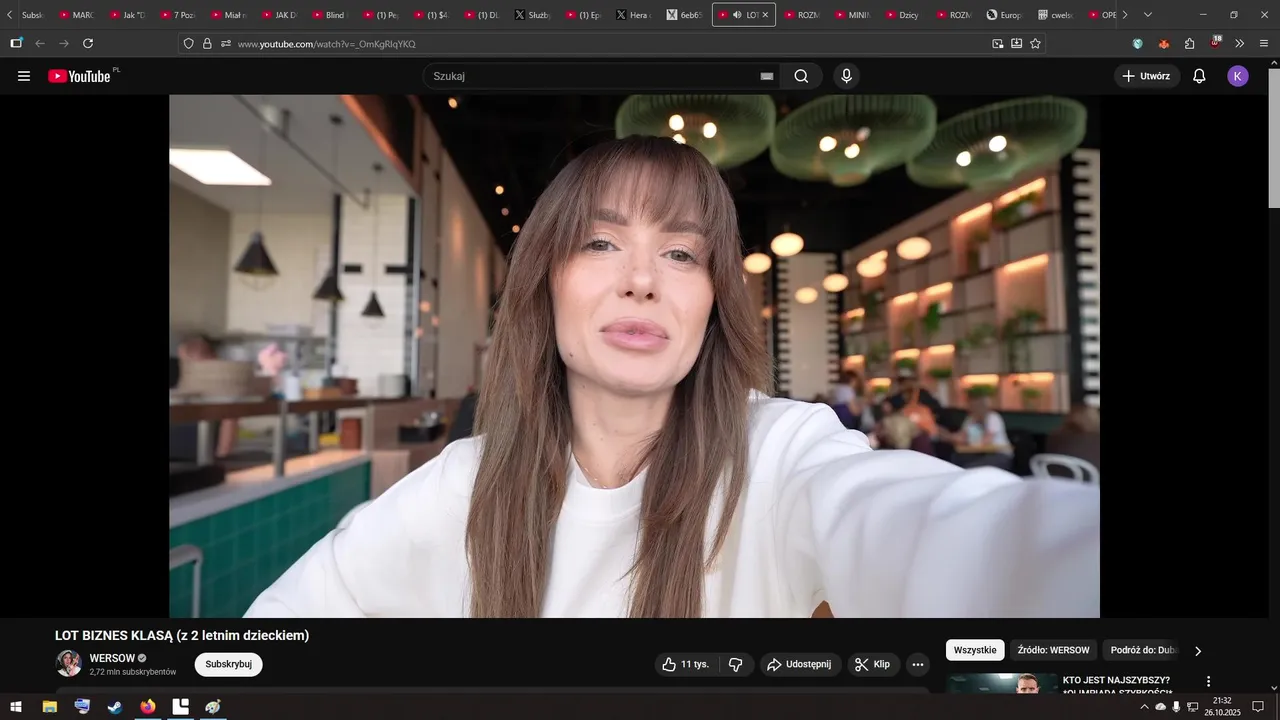Screen dimensions: 1280x720
Task: Show tracking protection shield in address bar
Action: coord(188,44)
